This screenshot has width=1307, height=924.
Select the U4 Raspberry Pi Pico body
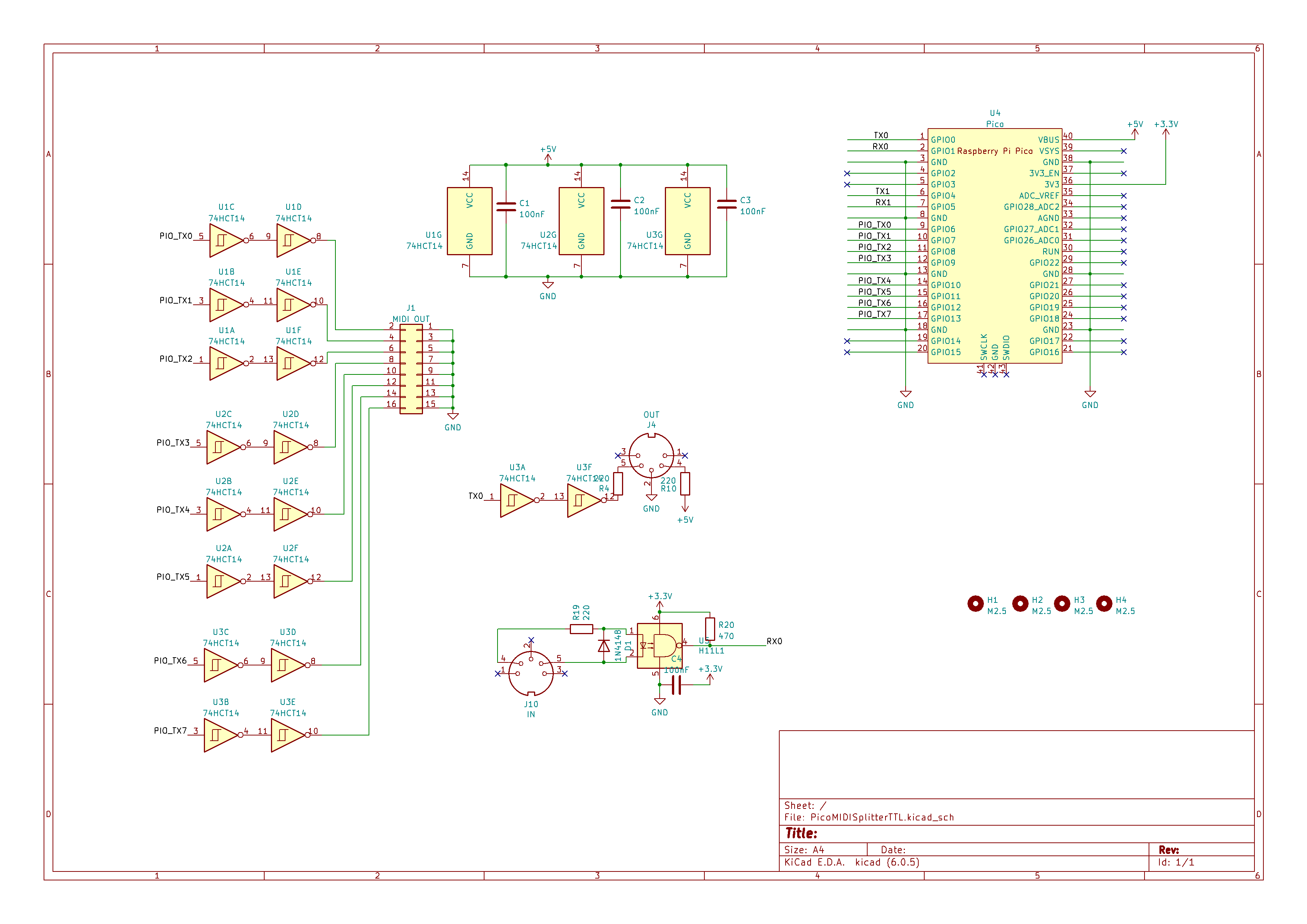[995, 246]
